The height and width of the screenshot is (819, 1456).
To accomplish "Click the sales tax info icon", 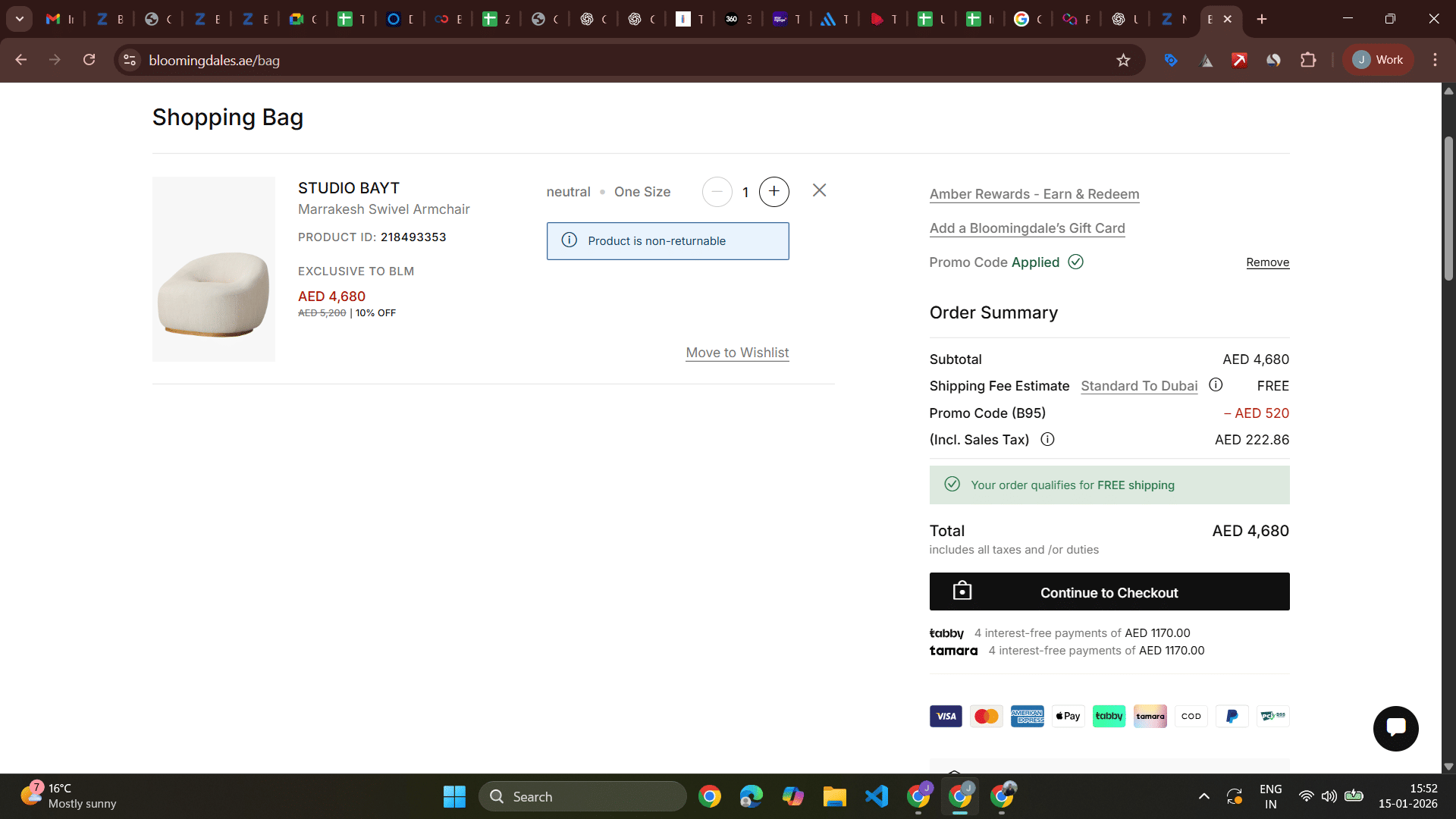I will click(1047, 439).
